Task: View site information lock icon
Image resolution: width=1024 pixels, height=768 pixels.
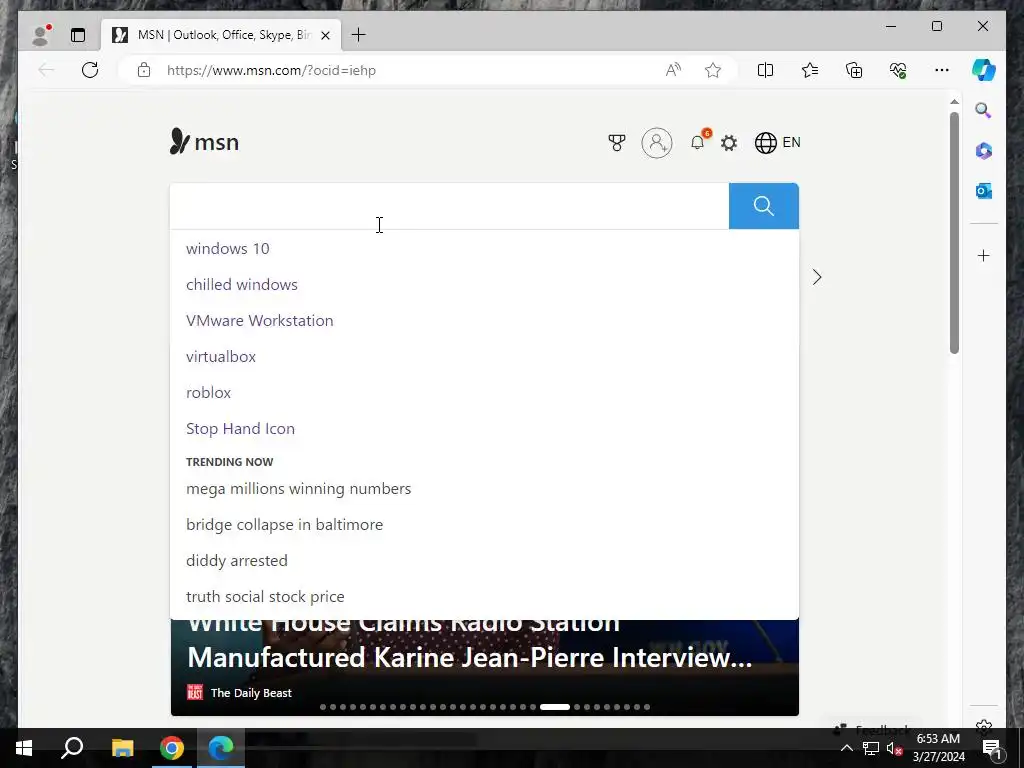Action: (144, 70)
